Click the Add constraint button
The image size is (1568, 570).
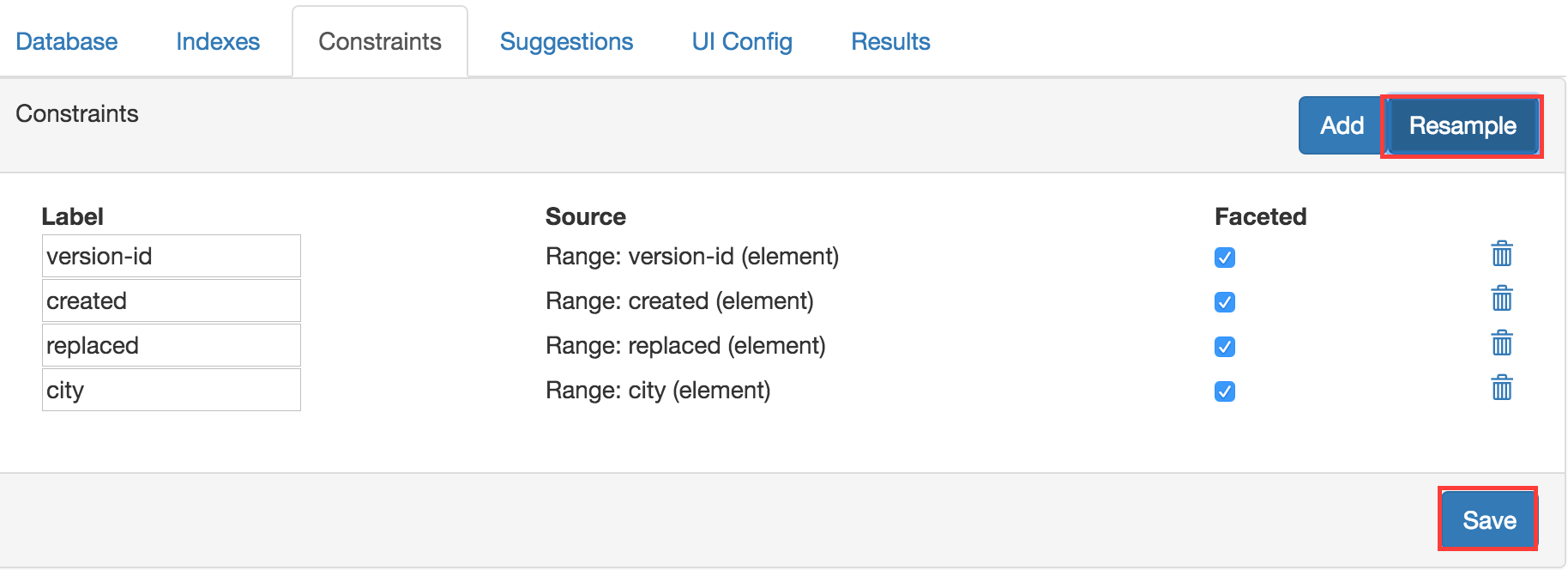point(1341,125)
